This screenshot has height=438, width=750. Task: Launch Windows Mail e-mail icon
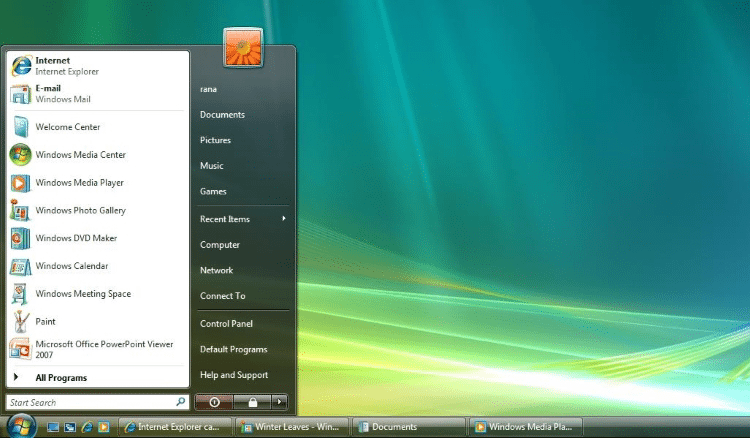(x=60, y=94)
